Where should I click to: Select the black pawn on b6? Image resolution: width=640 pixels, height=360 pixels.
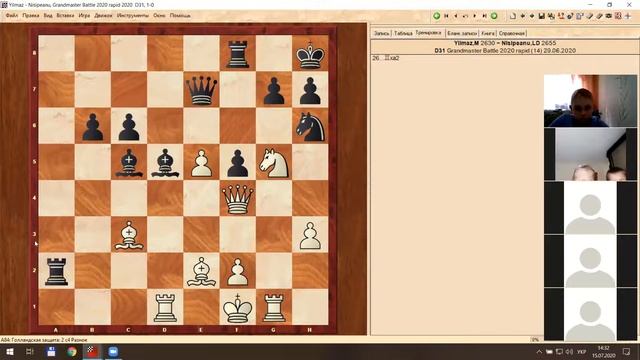point(93,127)
